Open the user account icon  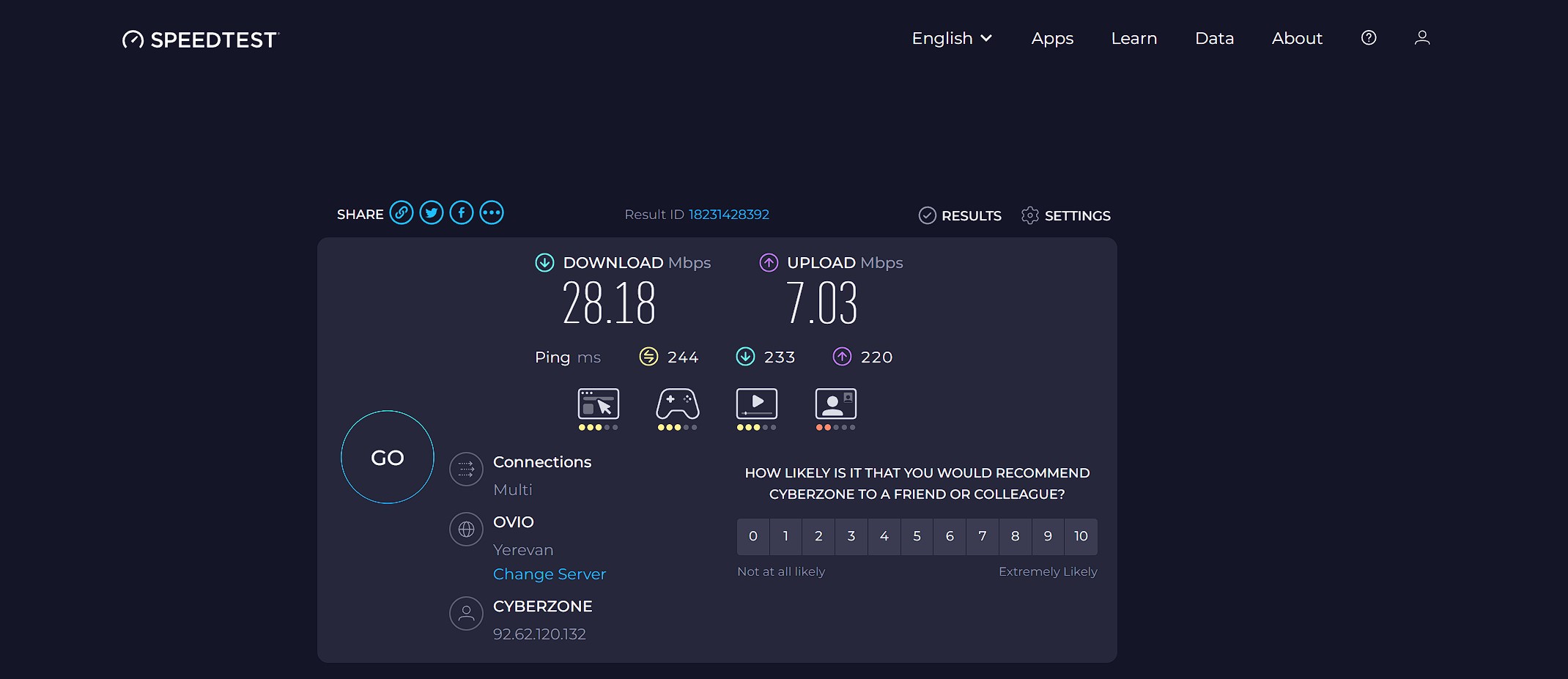point(1422,38)
